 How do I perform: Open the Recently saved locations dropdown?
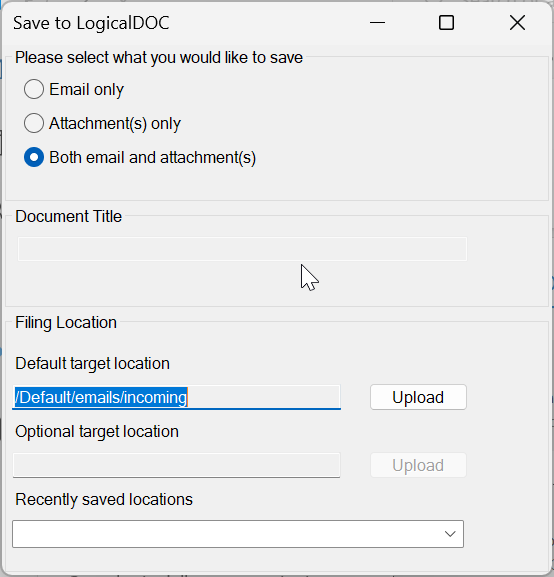pos(238,534)
